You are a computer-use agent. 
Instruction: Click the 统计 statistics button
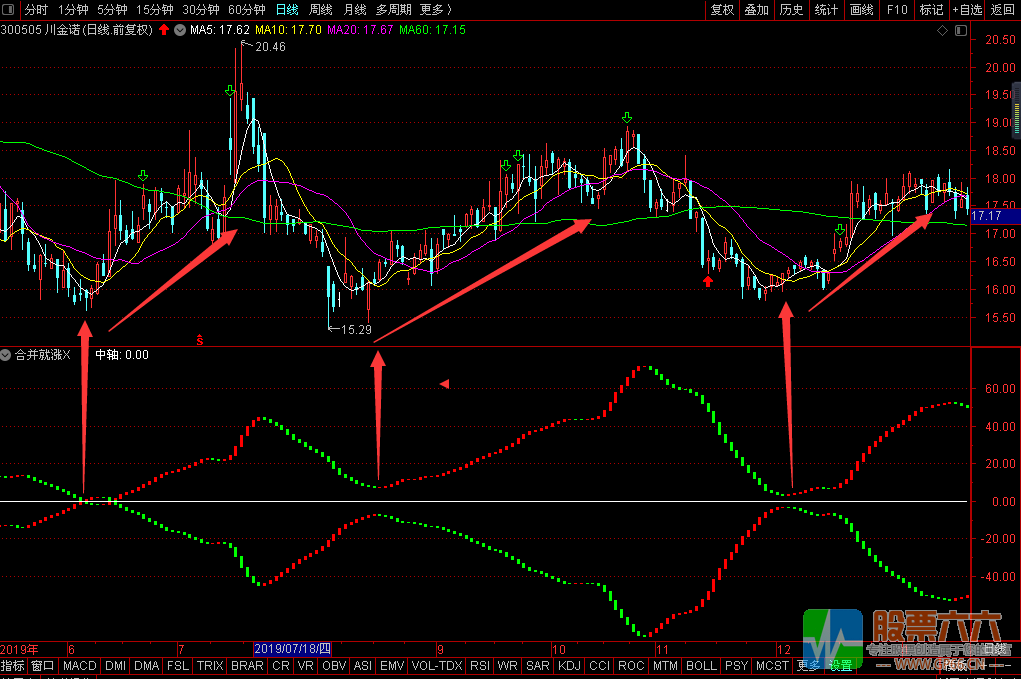(826, 10)
